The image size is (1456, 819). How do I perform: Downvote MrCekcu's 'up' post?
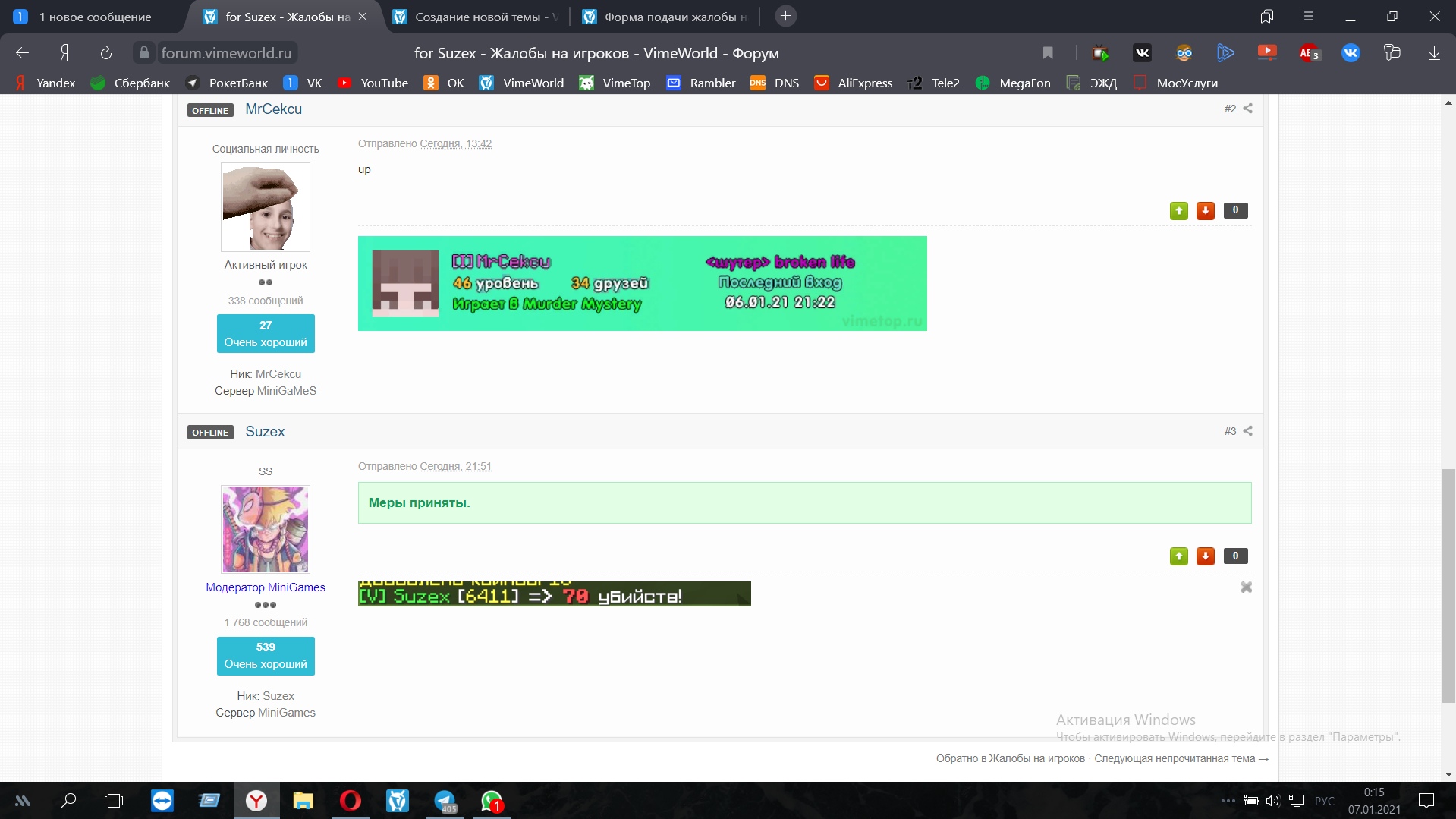1205,211
